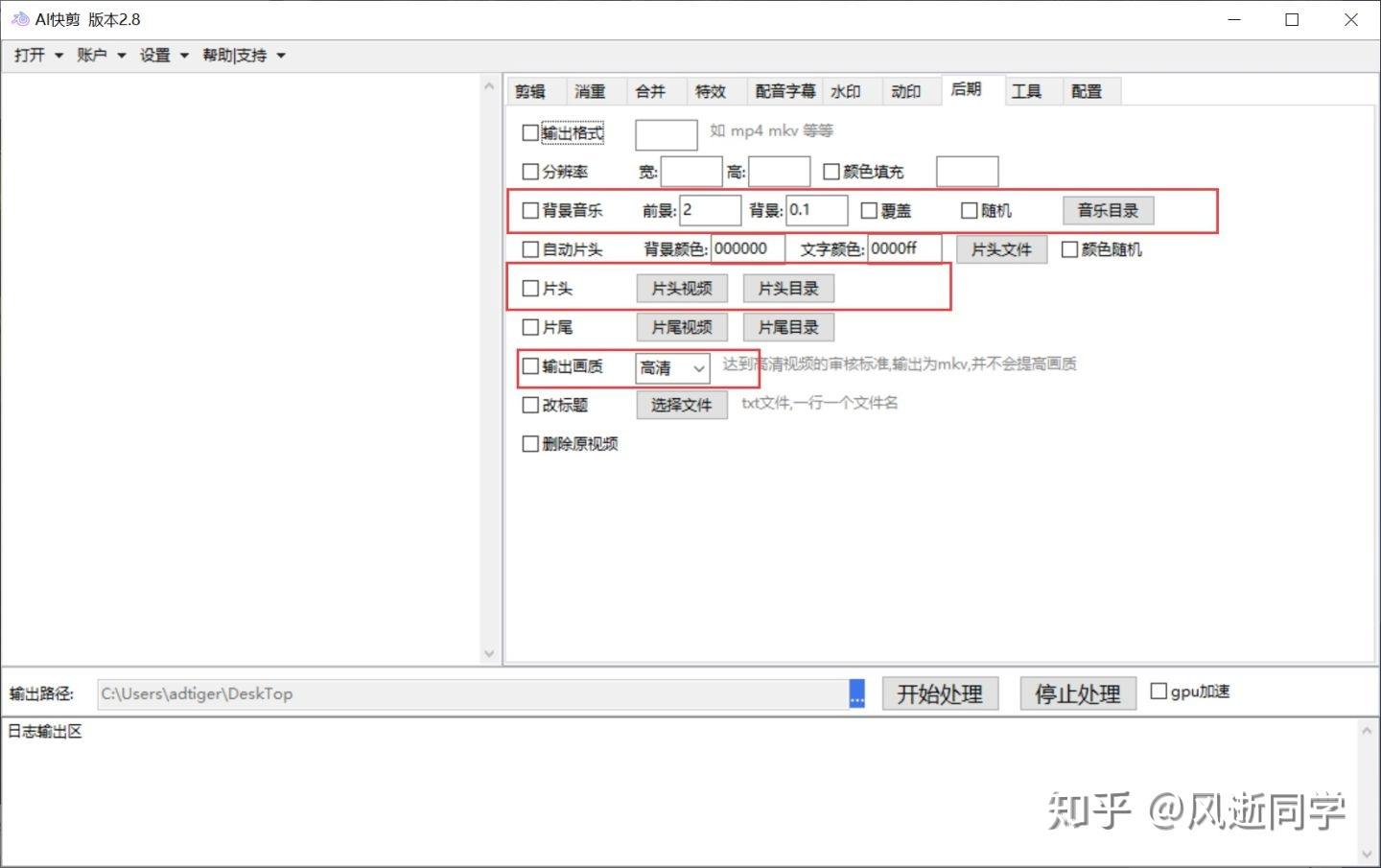The height and width of the screenshot is (868, 1381).
Task: Toggle the gpu加速 checkbox
Action: pyautogui.click(x=1159, y=691)
